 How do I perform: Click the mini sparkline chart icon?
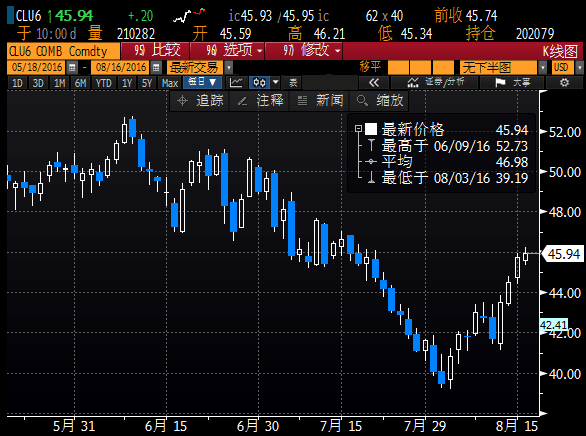point(189,16)
